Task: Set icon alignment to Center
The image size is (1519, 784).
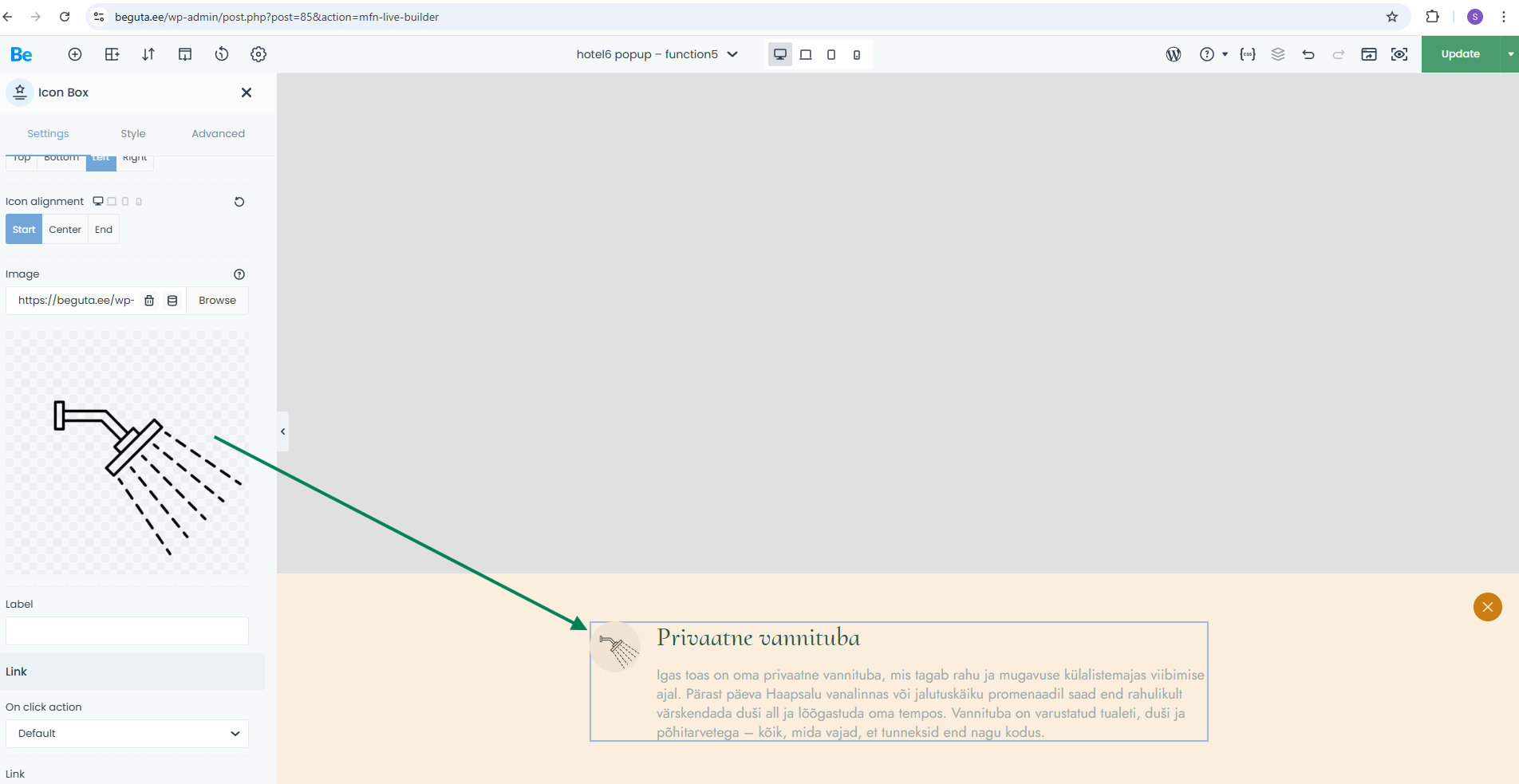Action: 65,230
